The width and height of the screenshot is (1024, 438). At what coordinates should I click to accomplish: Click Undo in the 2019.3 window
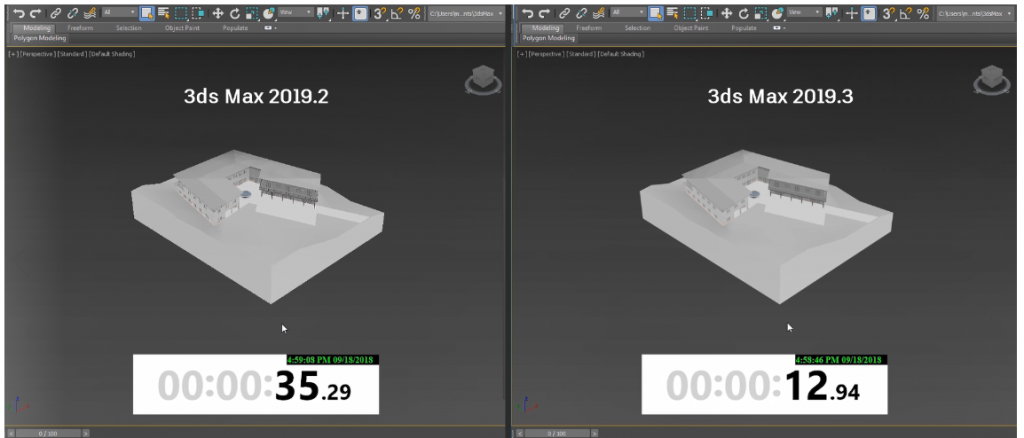pos(528,13)
